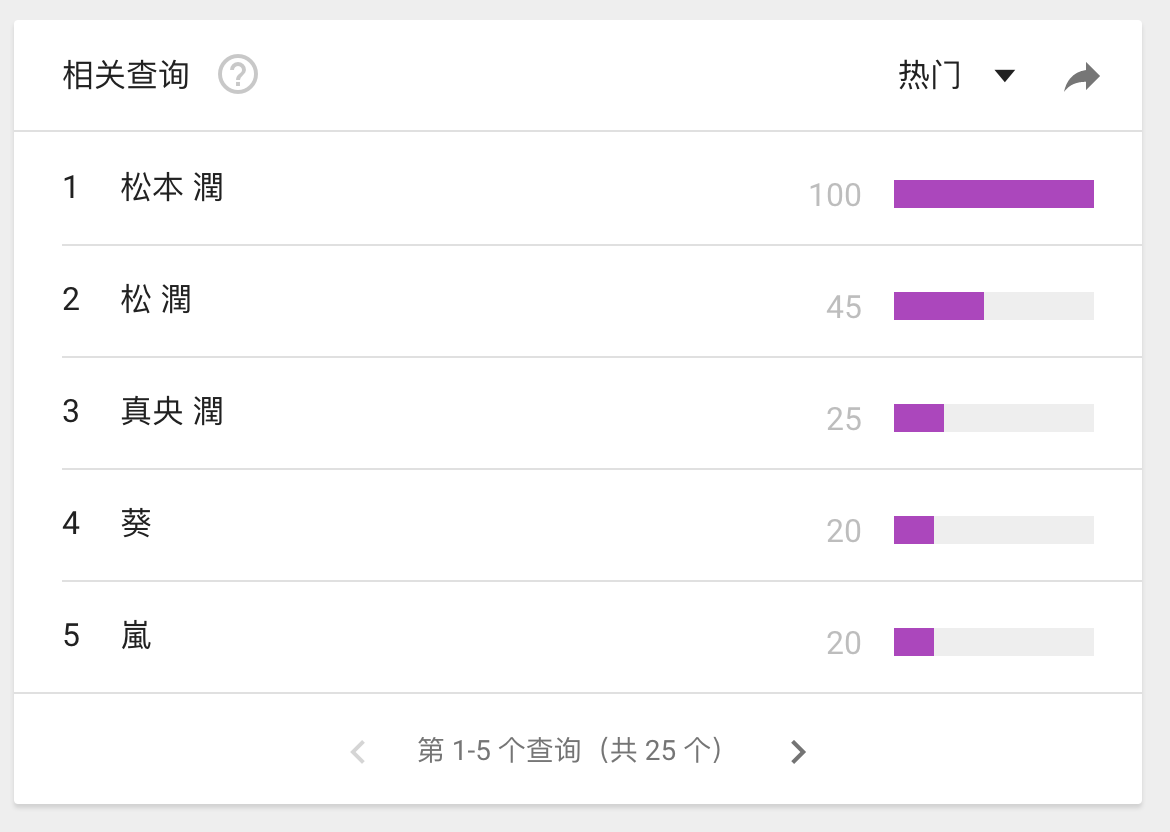Screen dimensions: 1170x832
Task: Click the share arrow icon
Action: click(1081, 77)
